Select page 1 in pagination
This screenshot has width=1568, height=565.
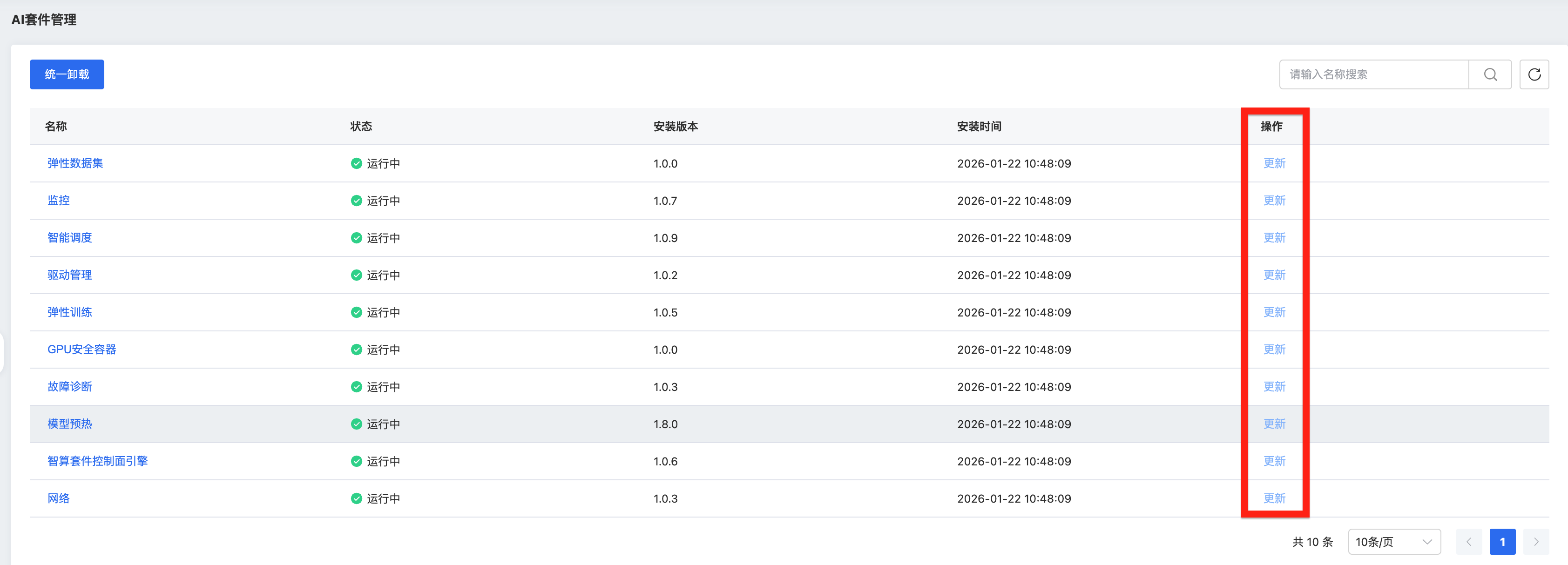pos(1501,541)
